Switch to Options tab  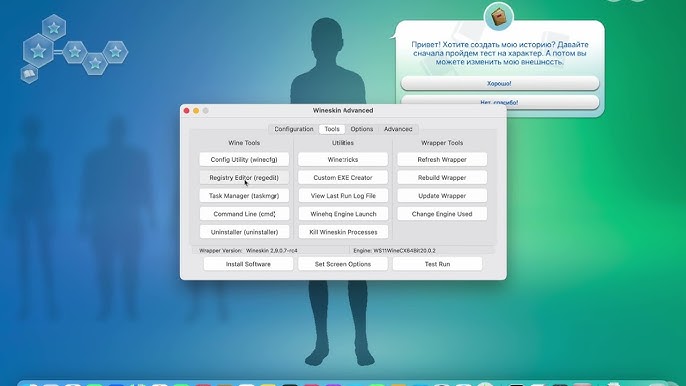click(x=362, y=129)
